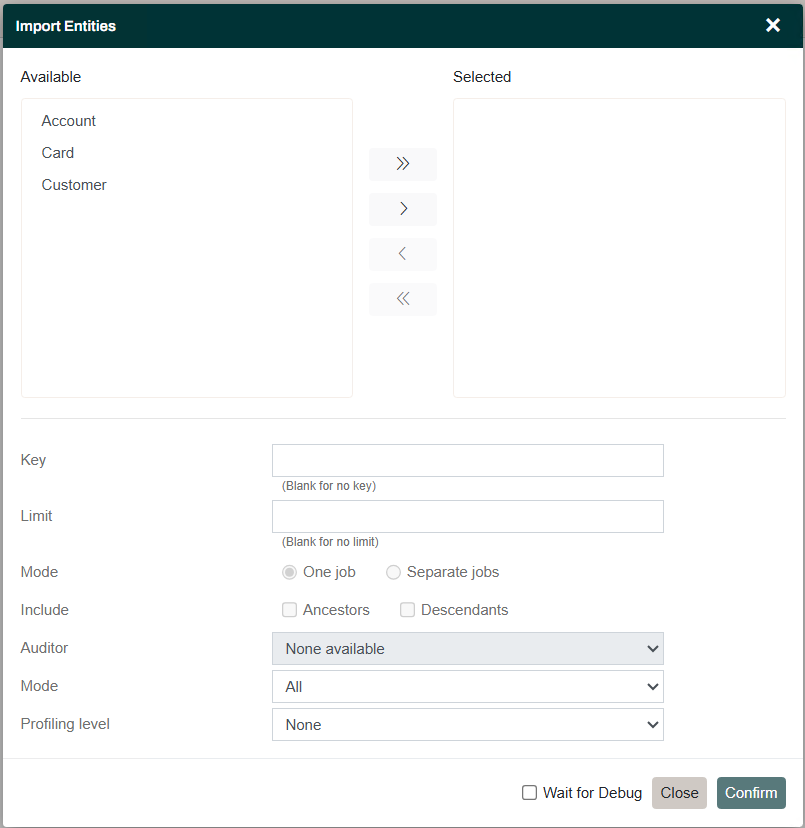Click the move-all-right double arrow button
Screen dimensions: 805x828
(x=402, y=164)
